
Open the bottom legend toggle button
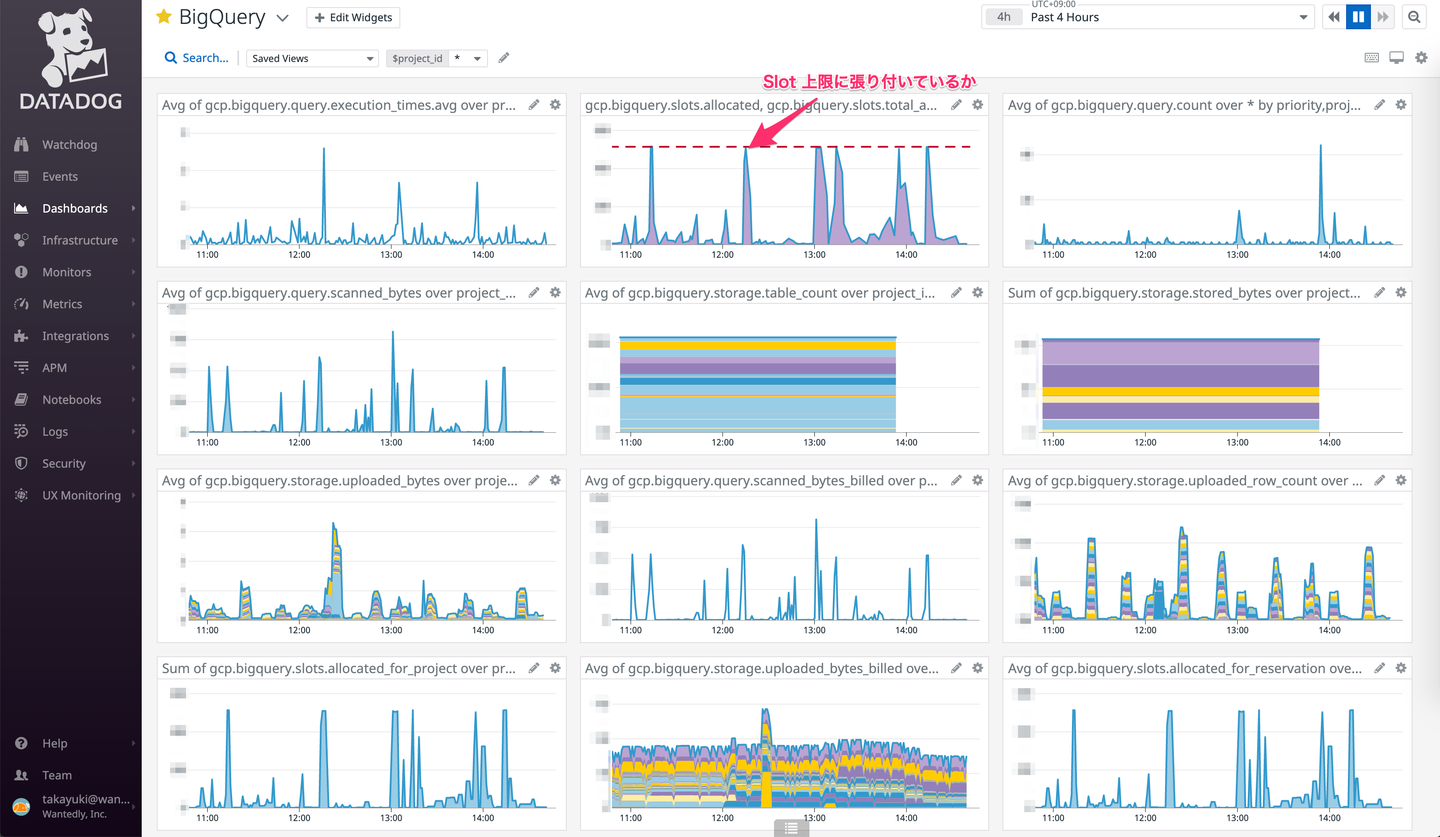point(791,828)
